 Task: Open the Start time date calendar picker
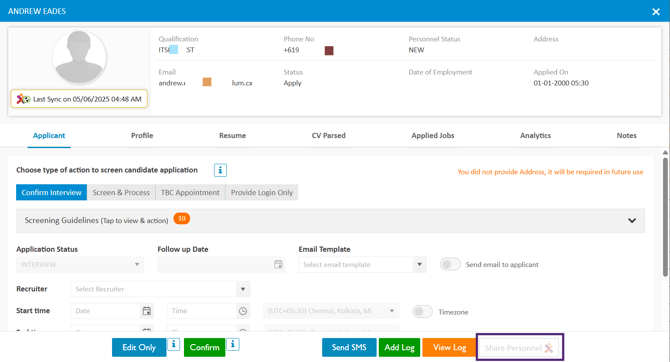click(x=147, y=311)
